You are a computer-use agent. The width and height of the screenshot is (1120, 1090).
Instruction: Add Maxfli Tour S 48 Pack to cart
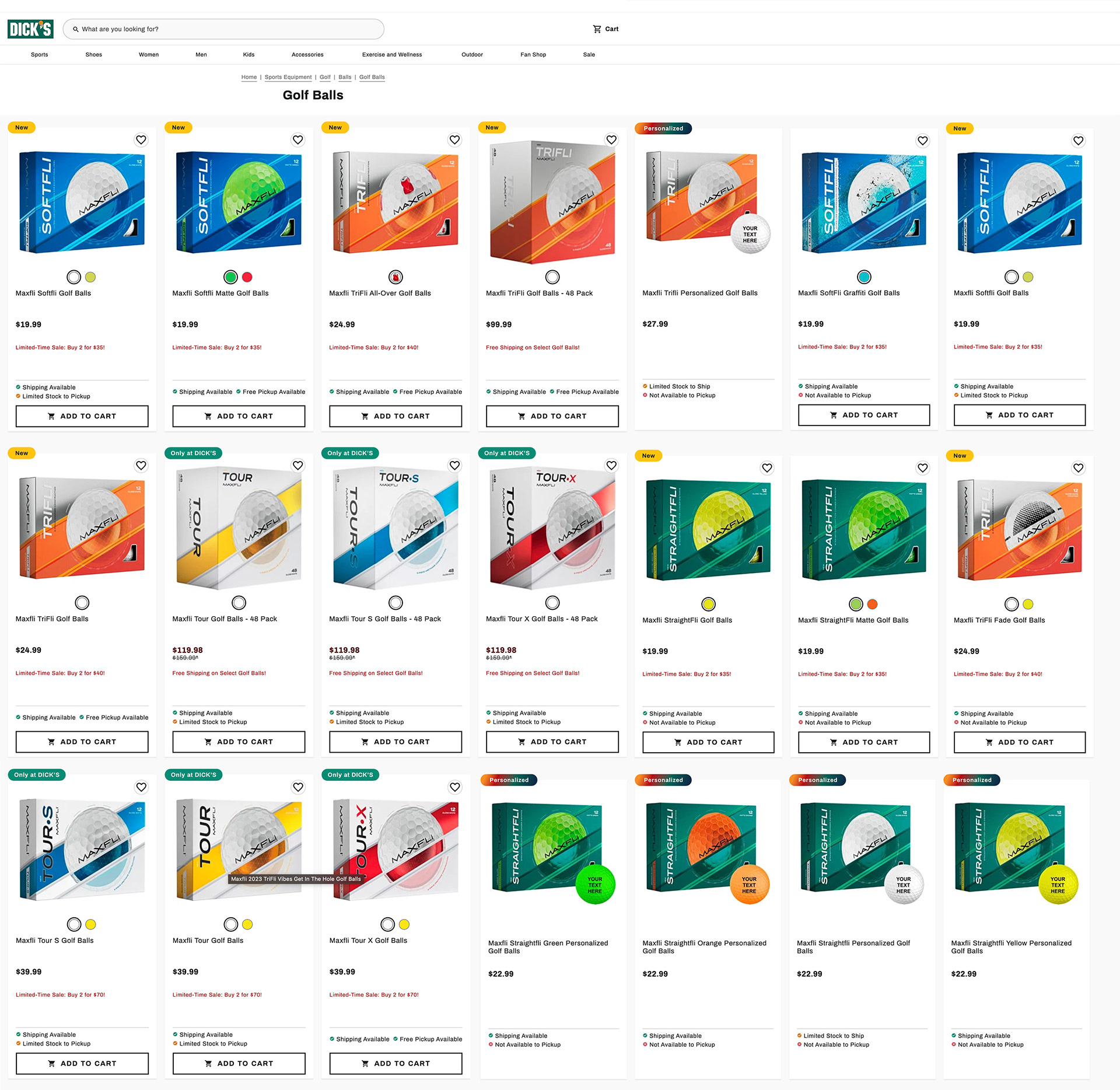point(395,742)
